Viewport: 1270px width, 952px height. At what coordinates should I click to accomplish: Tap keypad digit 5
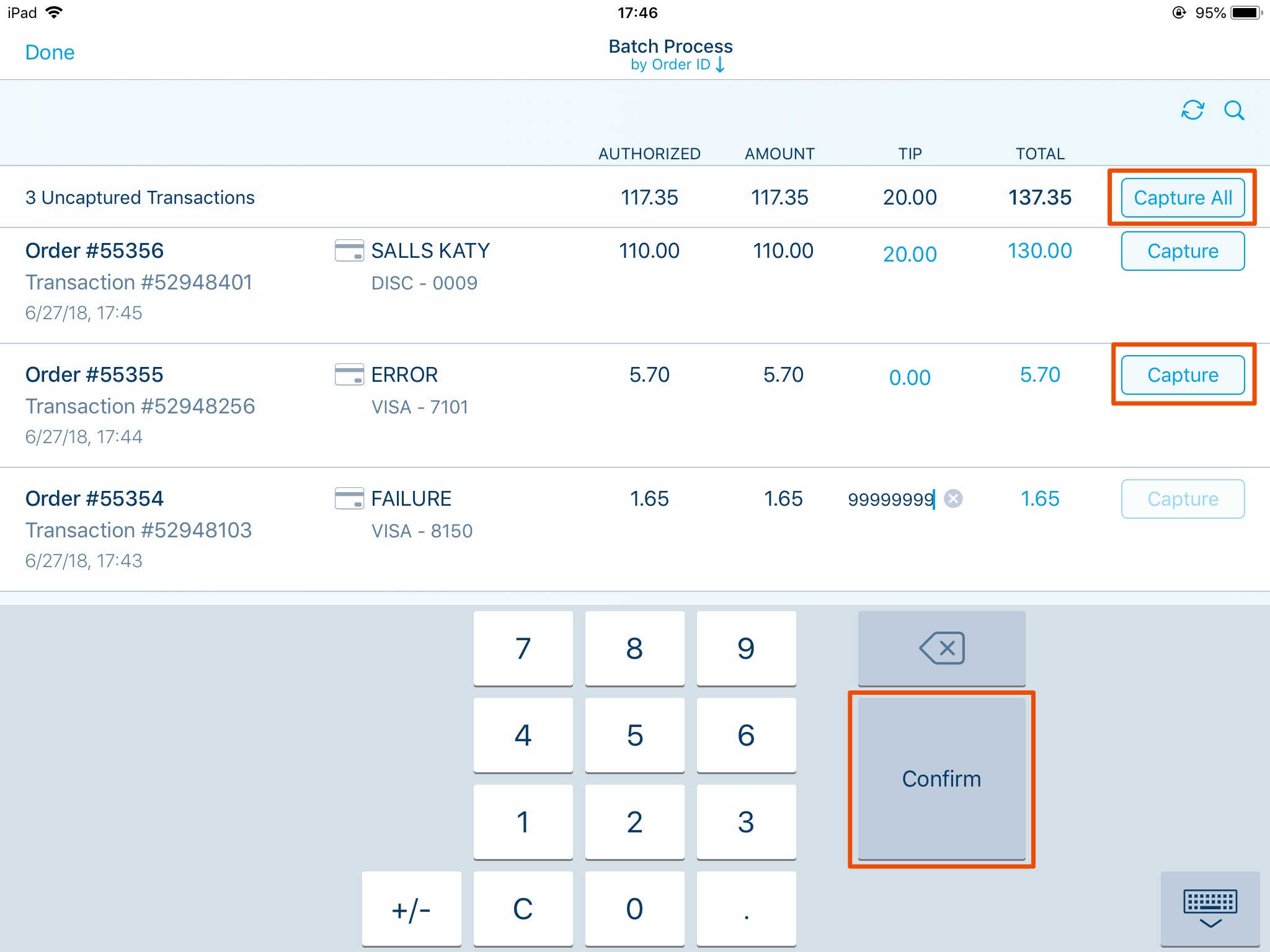(x=634, y=735)
